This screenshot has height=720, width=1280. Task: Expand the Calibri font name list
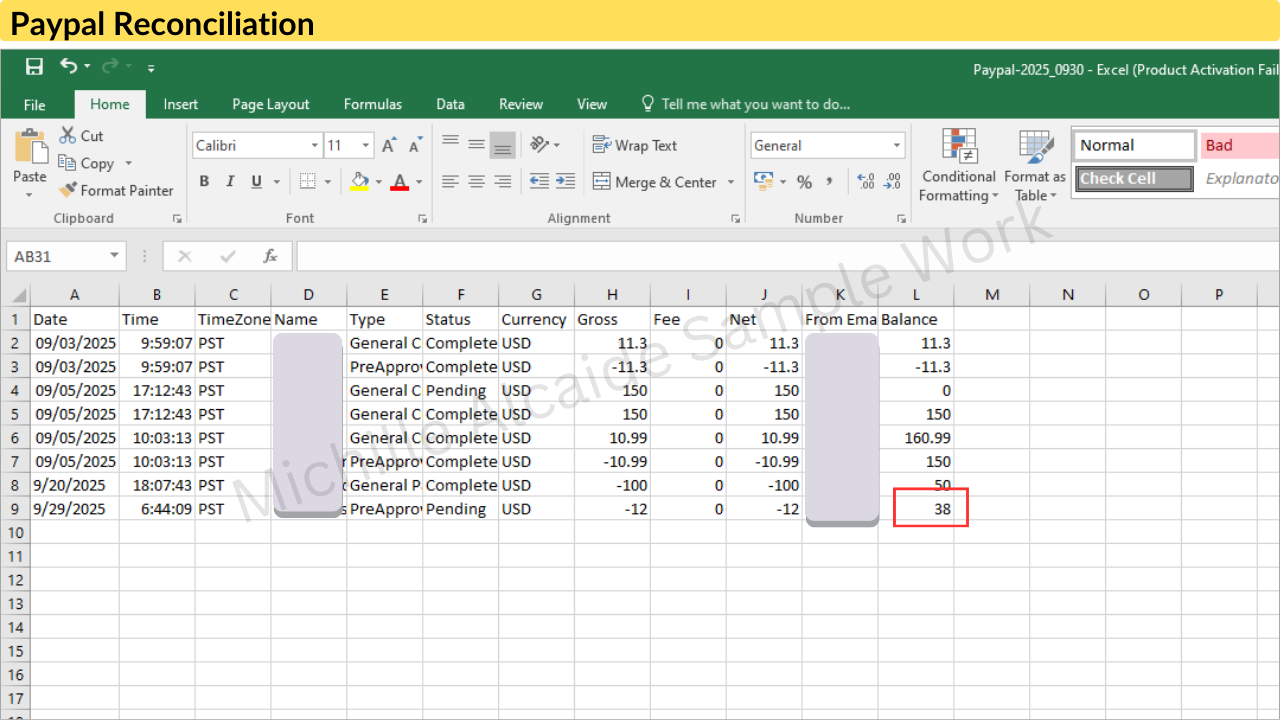314,146
